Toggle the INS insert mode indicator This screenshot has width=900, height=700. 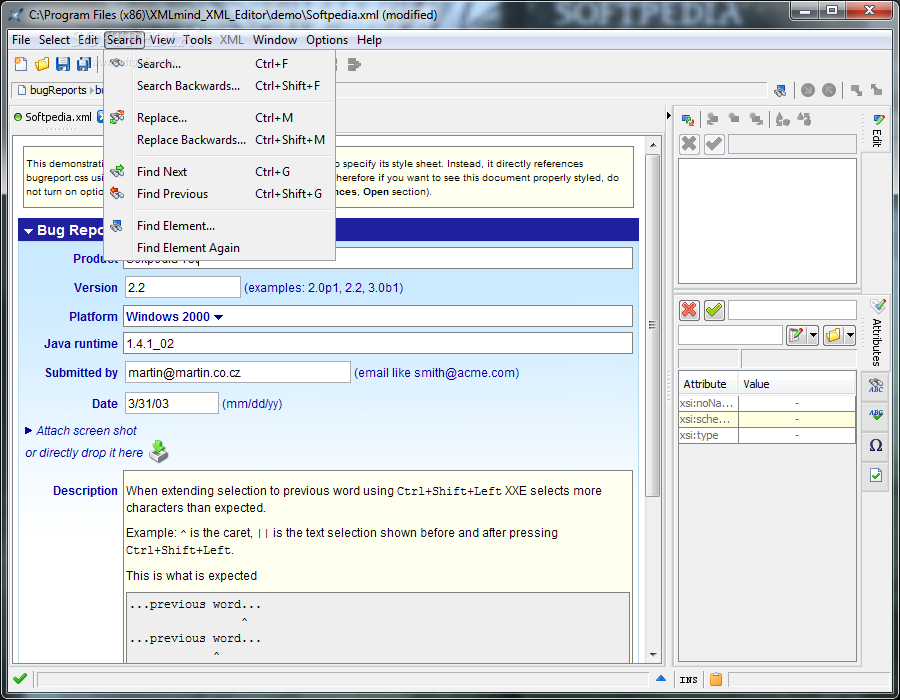tap(688, 680)
